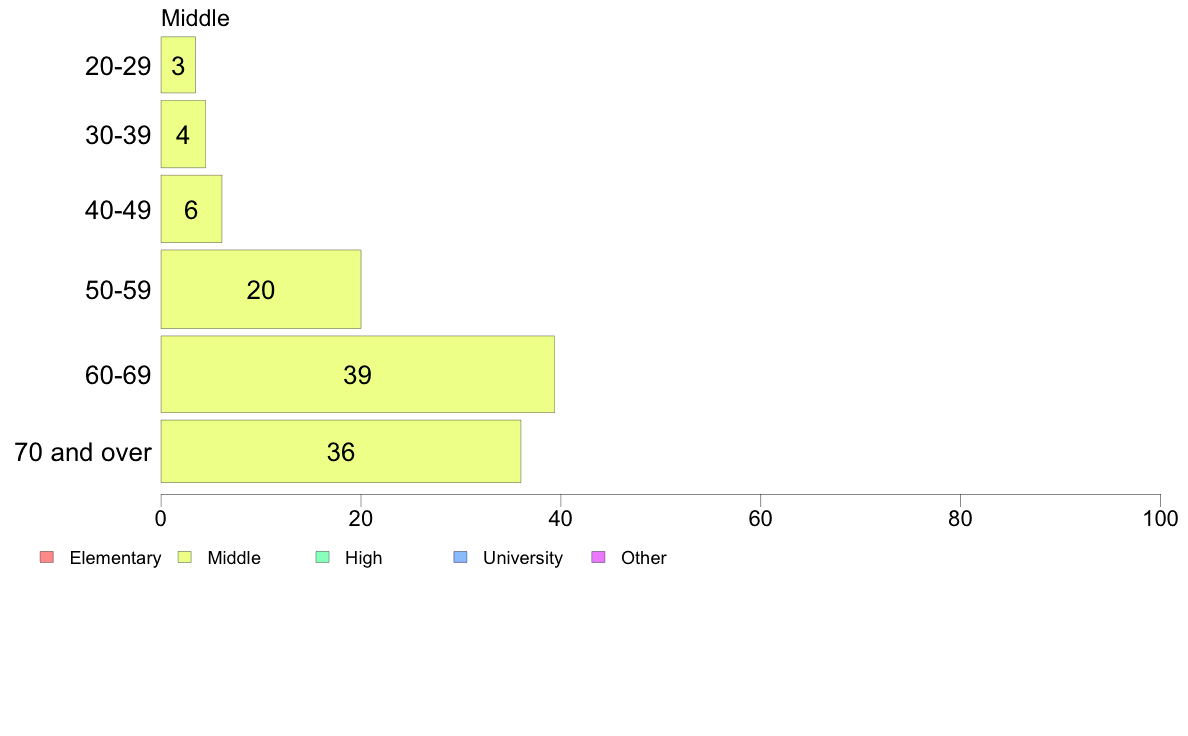Select the 50-59 bar showing 20

(261, 290)
